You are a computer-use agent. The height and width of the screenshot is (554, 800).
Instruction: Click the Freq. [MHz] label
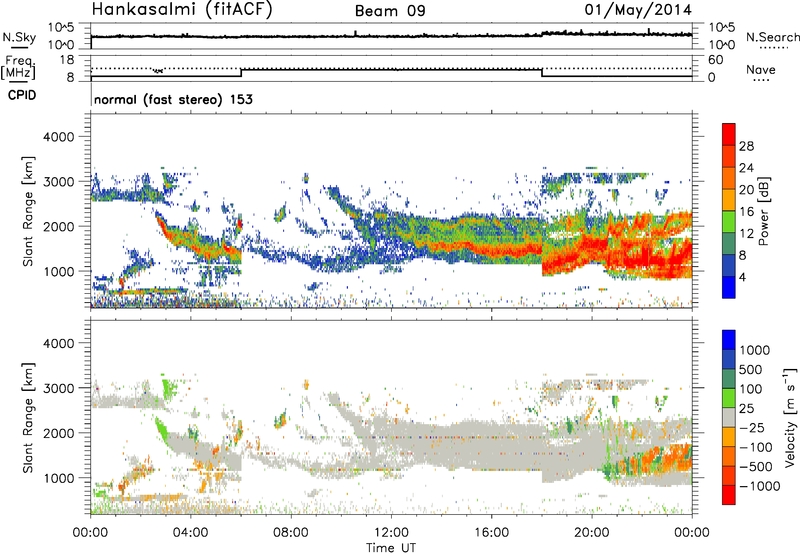pyautogui.click(x=18, y=68)
